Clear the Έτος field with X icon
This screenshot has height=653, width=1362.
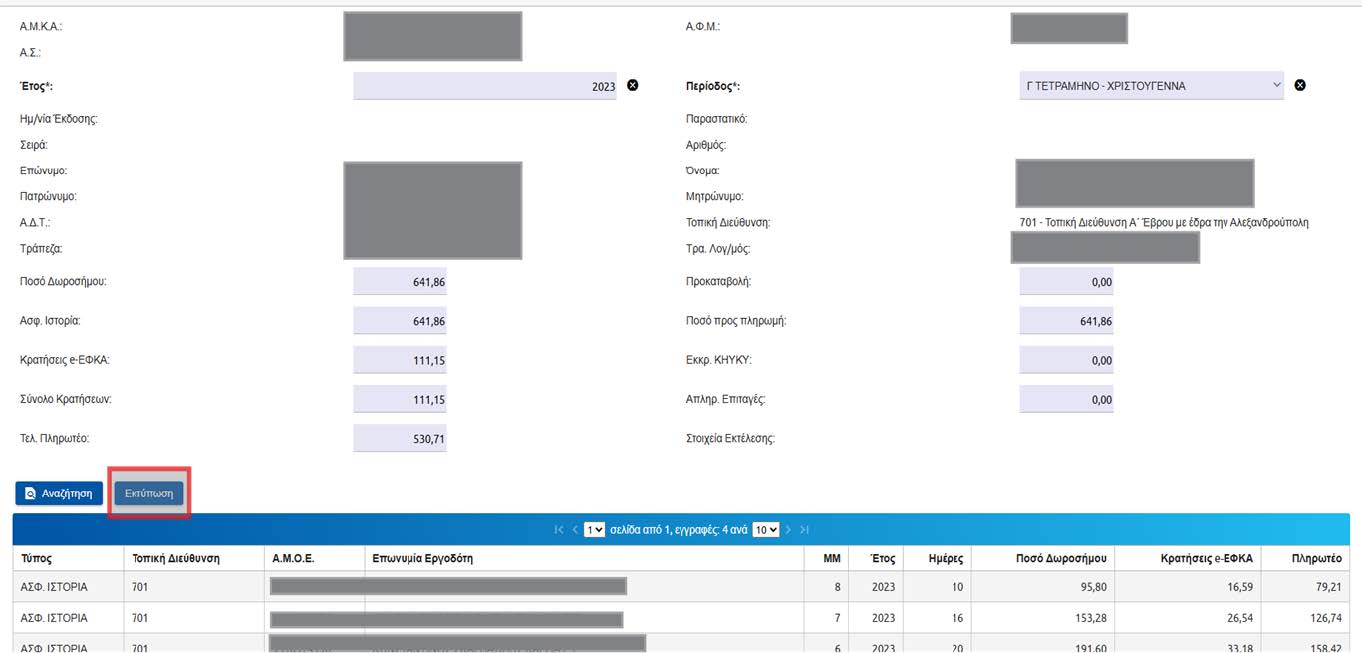pyautogui.click(x=632, y=86)
